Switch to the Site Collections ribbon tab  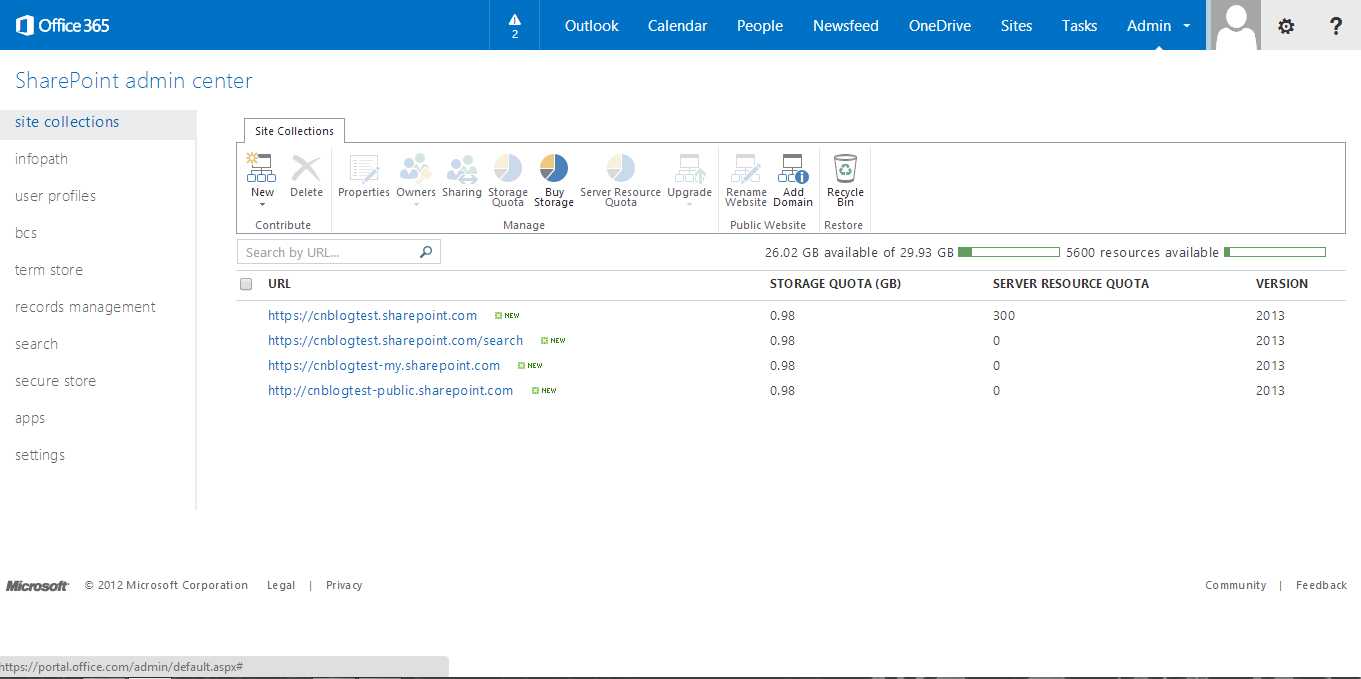point(294,131)
